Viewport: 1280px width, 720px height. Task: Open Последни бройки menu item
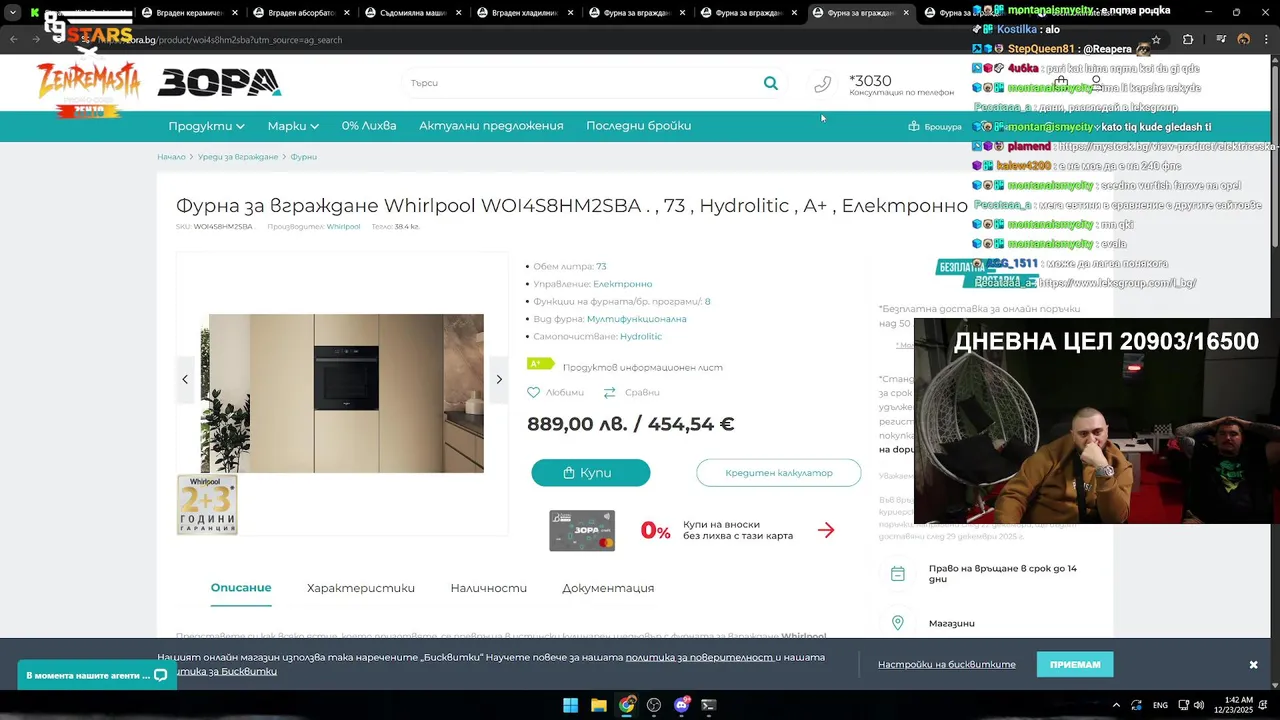[x=639, y=126]
